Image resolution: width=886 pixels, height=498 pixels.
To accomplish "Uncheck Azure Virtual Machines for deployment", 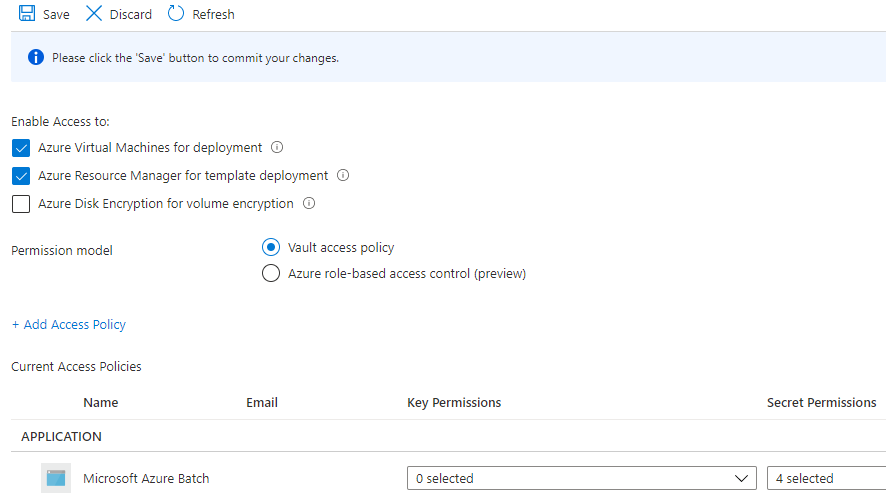I will tap(21, 148).
